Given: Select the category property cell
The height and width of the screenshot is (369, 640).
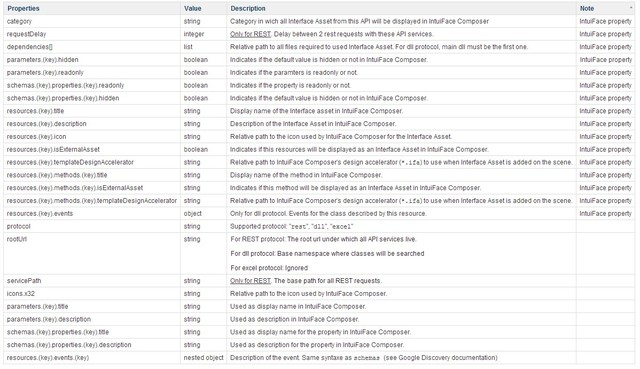Looking at the screenshot, I should point(92,21).
